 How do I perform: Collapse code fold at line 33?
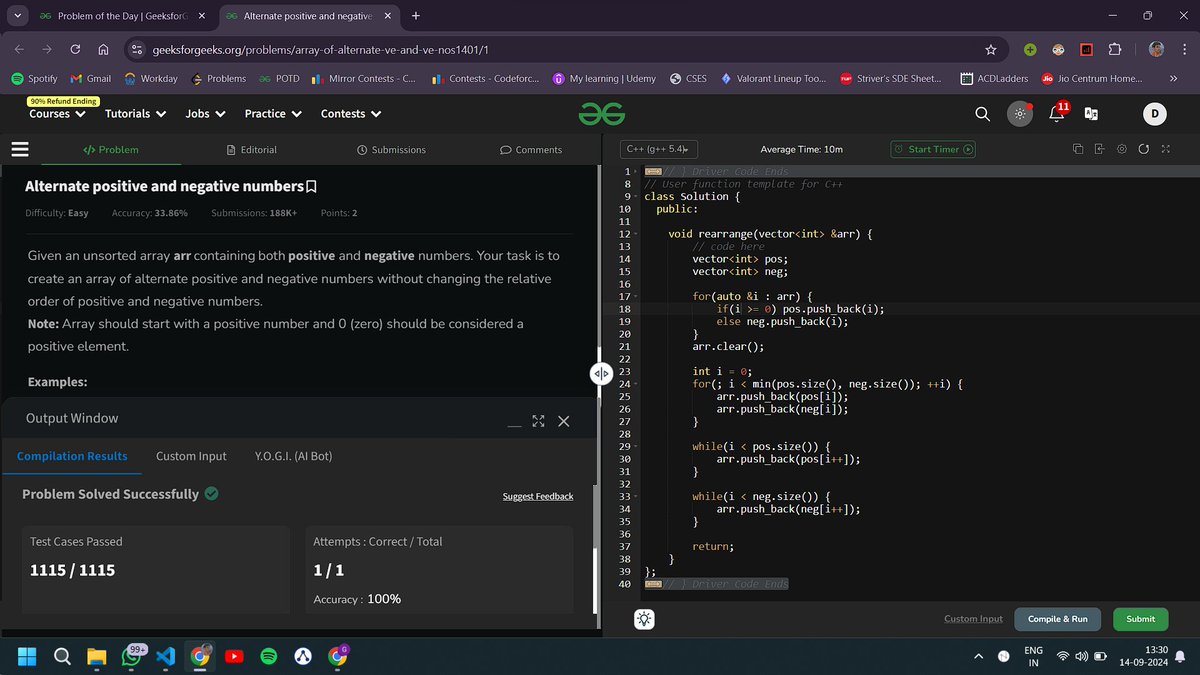coord(637,496)
